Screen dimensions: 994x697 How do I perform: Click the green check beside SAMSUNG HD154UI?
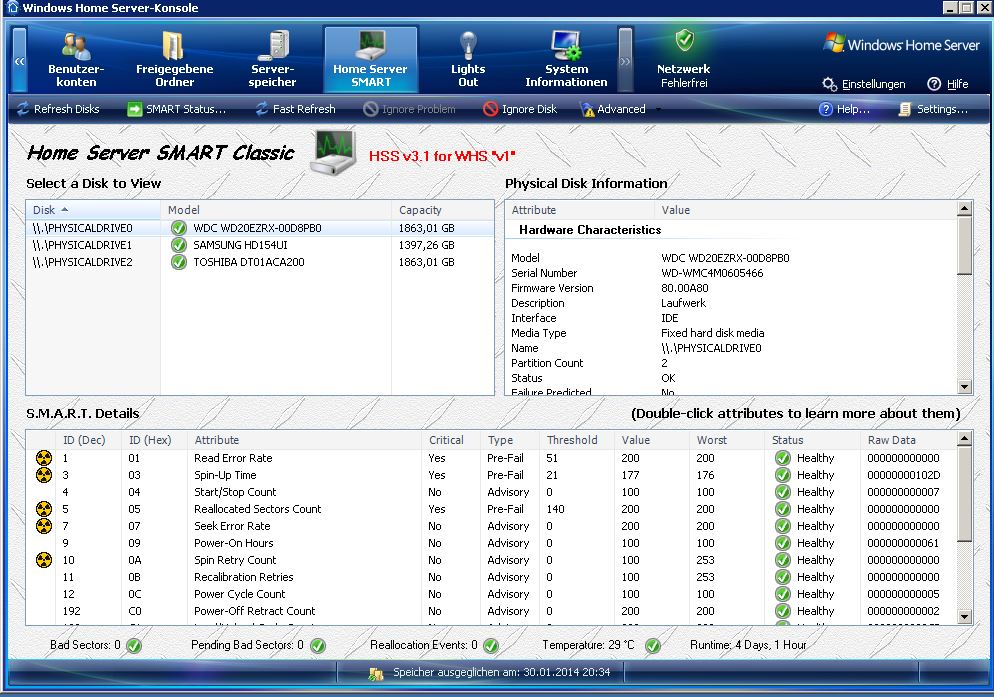(x=179, y=245)
